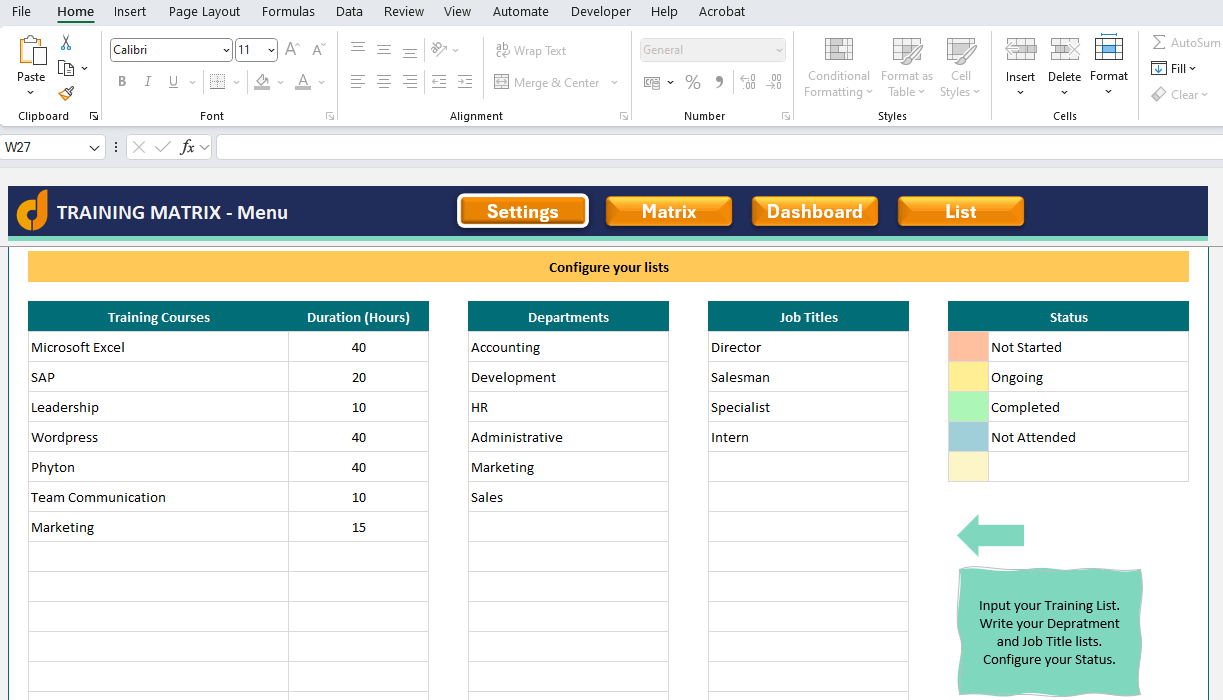Click the Insert function fx icon
1223x700 pixels.
[x=187, y=147]
